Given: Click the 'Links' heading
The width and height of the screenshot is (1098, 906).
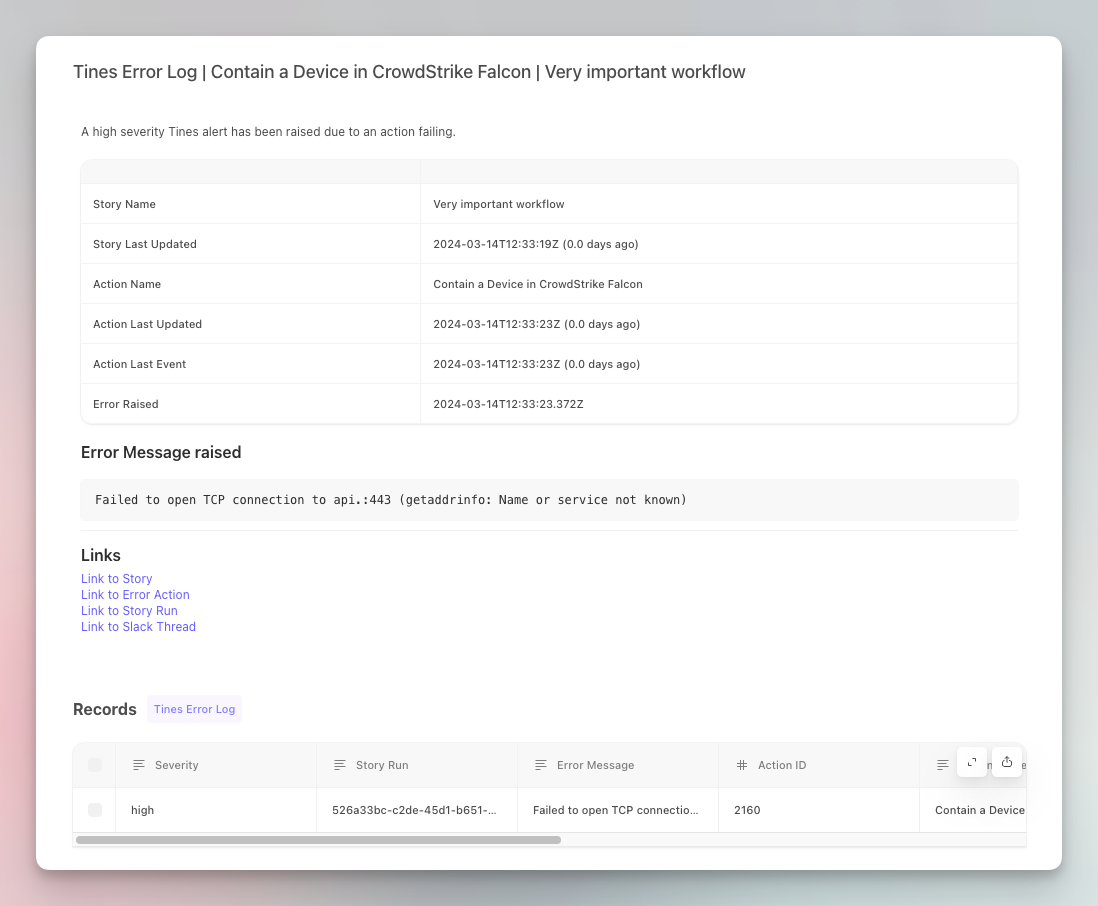Looking at the screenshot, I should 101,555.
